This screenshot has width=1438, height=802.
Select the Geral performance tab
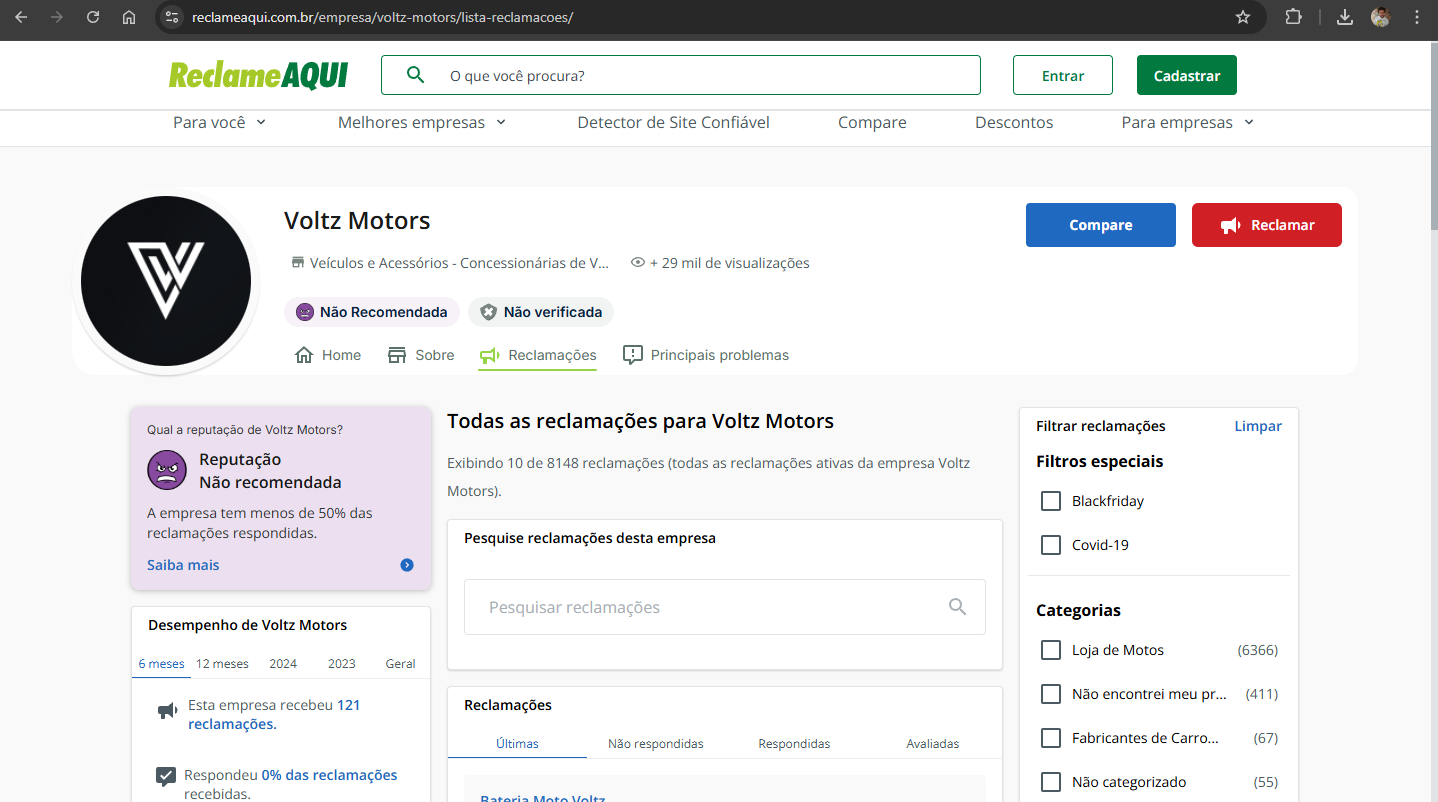(x=401, y=663)
